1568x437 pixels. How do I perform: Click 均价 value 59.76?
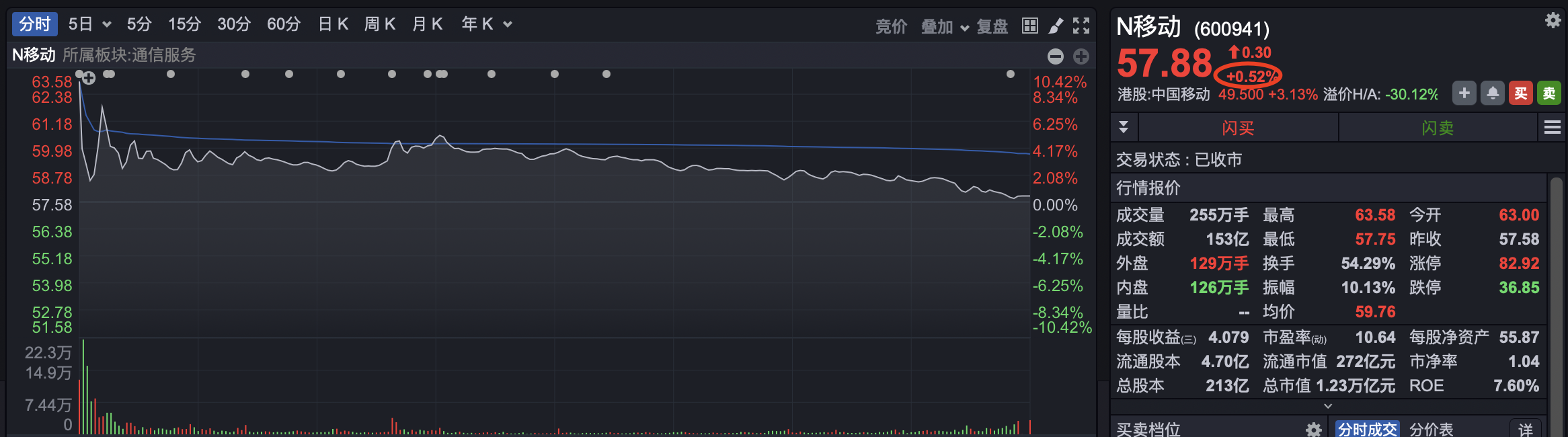pyautogui.click(x=1375, y=312)
